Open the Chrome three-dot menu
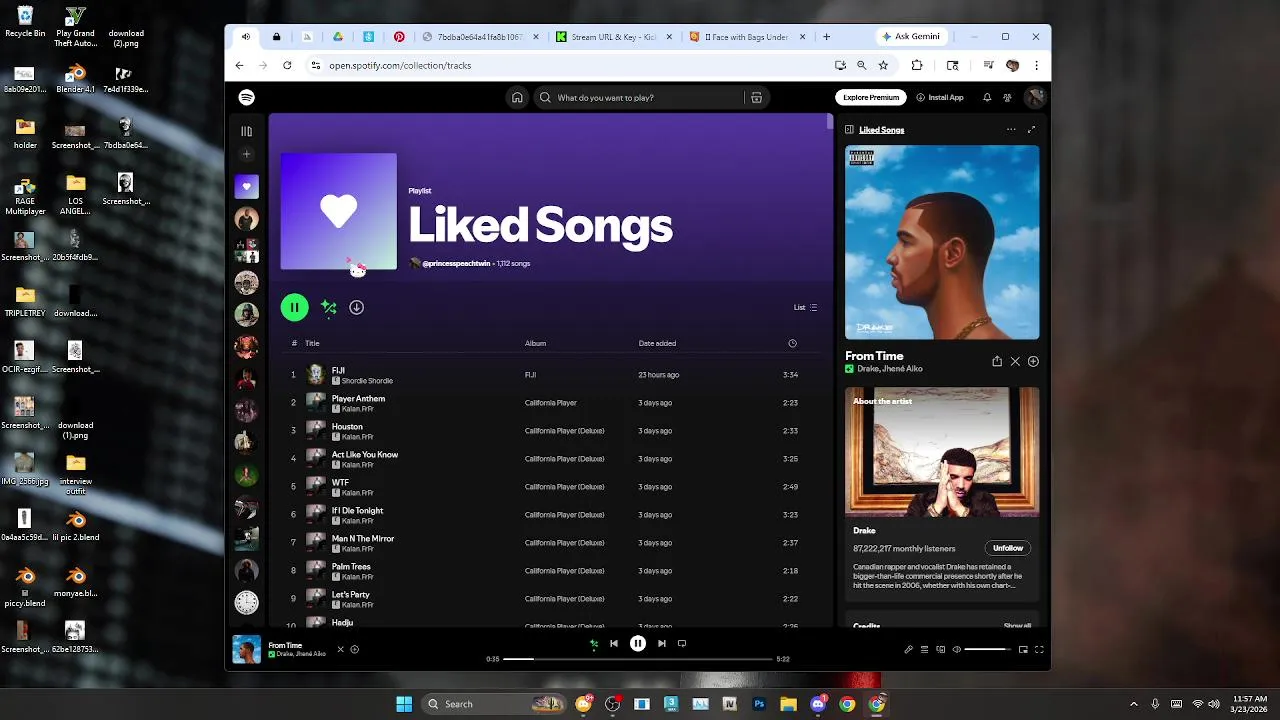The width and height of the screenshot is (1280, 720). coord(1036,65)
